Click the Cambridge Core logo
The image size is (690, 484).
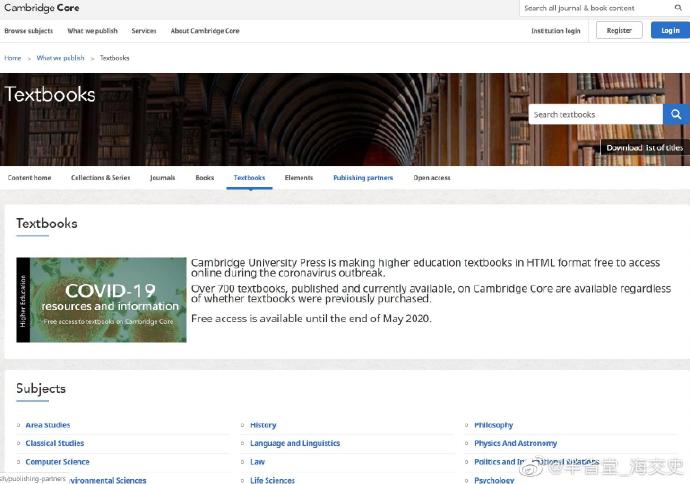coord(42,7)
